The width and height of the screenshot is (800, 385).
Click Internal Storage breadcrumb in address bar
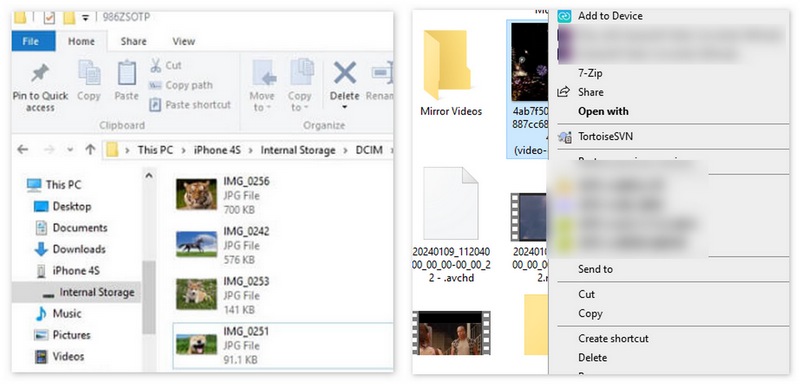click(298, 150)
